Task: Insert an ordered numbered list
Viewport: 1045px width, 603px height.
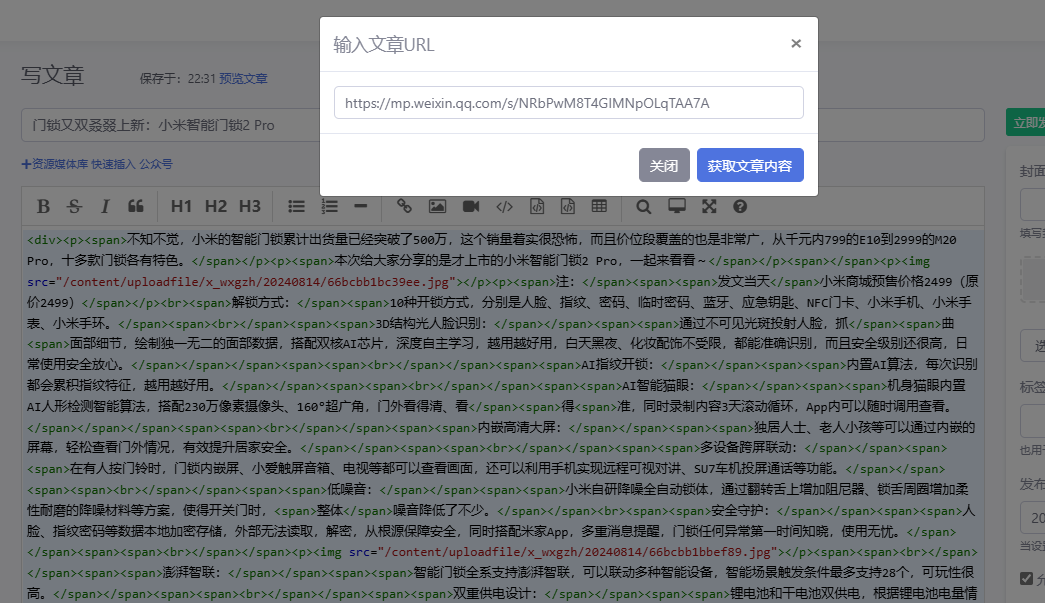Action: [329, 207]
